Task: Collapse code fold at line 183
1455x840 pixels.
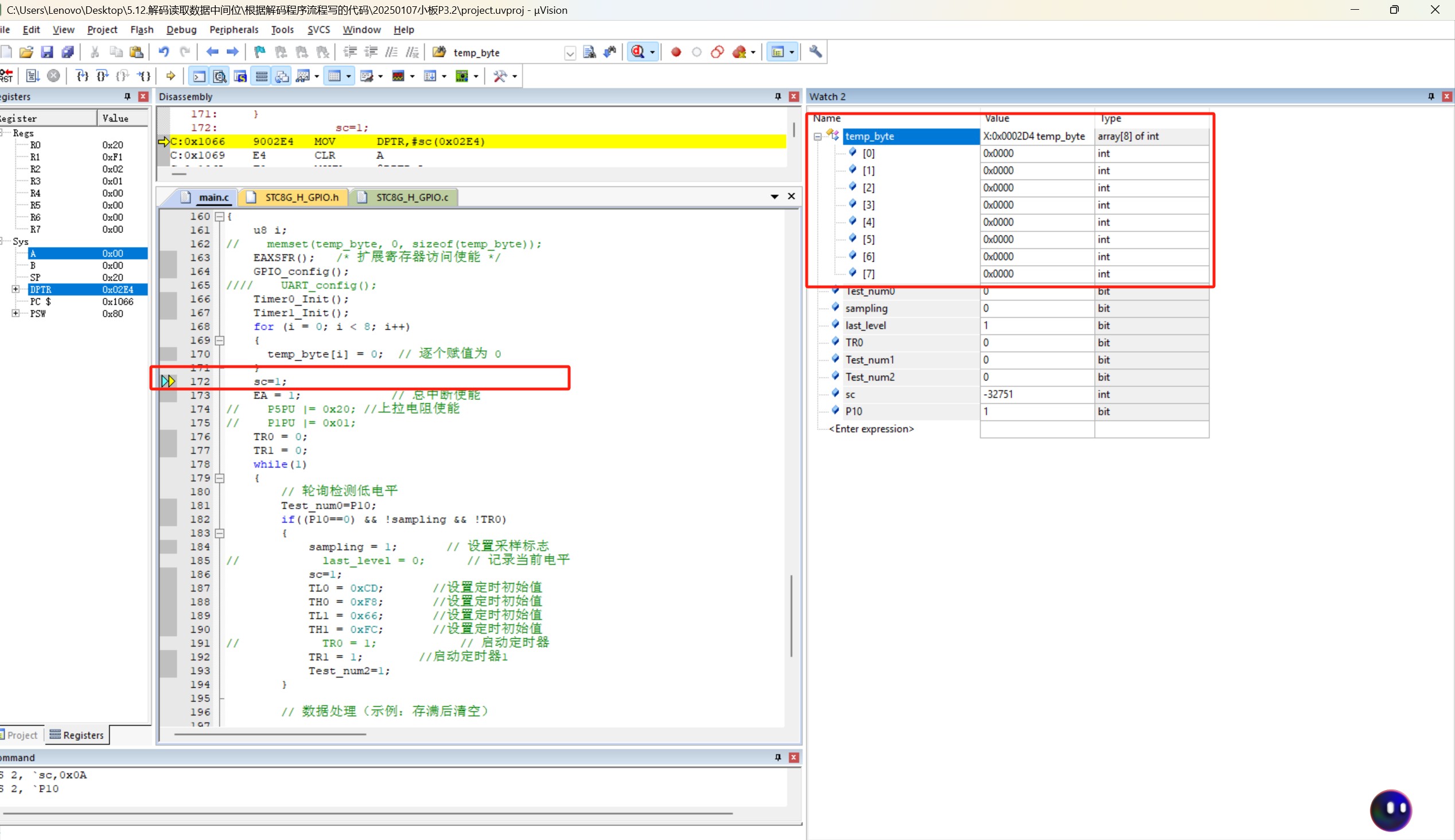Action: pyautogui.click(x=220, y=534)
